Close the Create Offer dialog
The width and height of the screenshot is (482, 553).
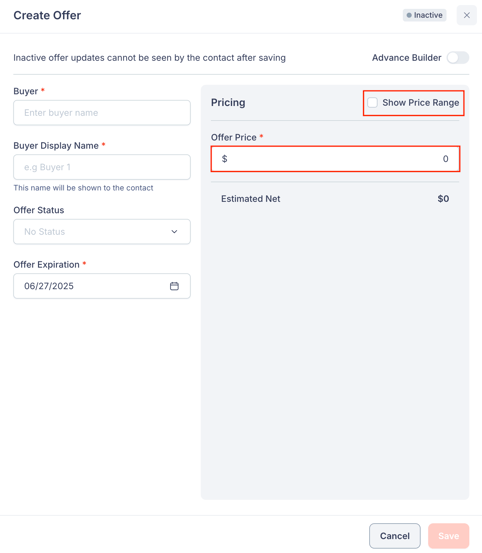[466, 15]
